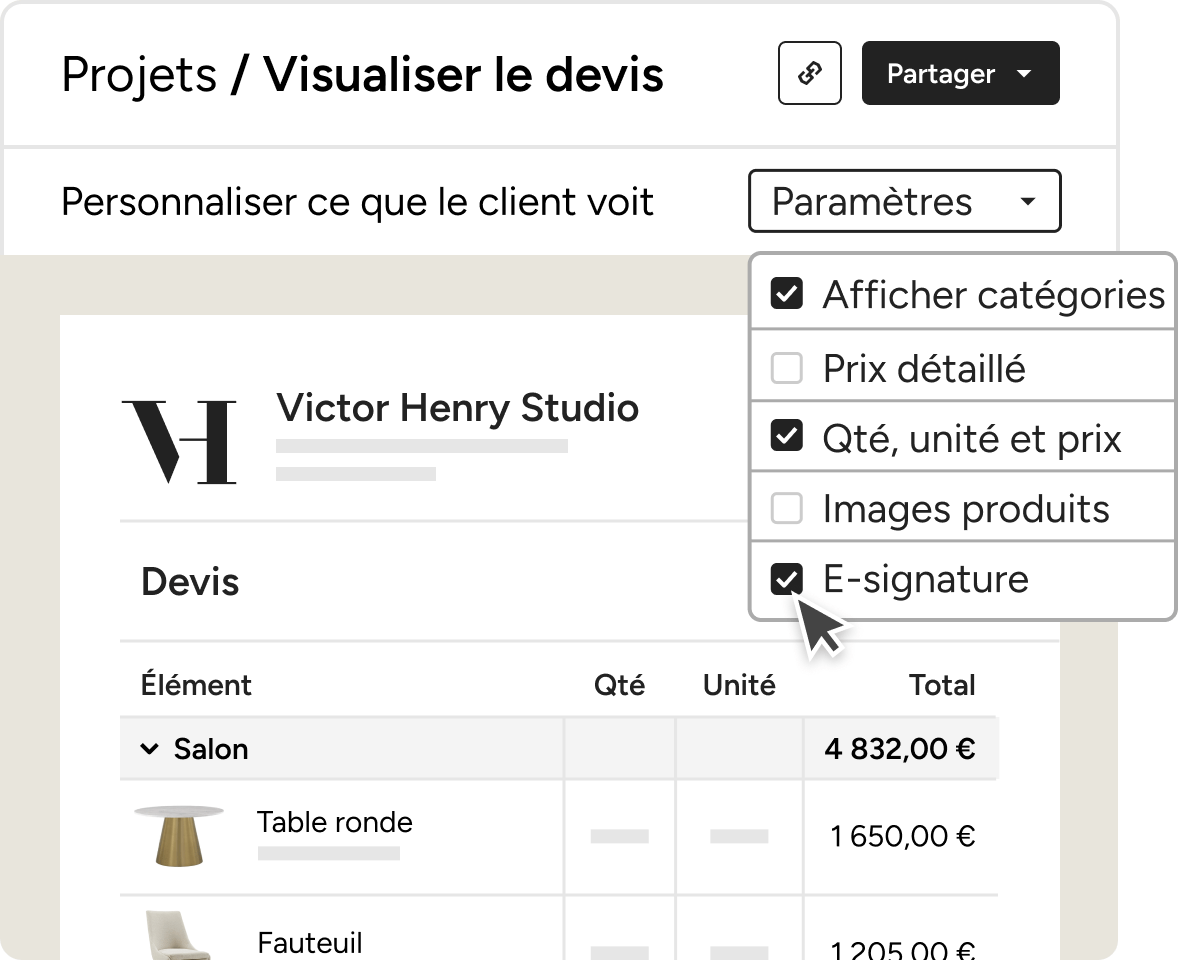The image size is (1180, 960).
Task: Collapse the Salon category chevron
Action: pyautogui.click(x=149, y=749)
